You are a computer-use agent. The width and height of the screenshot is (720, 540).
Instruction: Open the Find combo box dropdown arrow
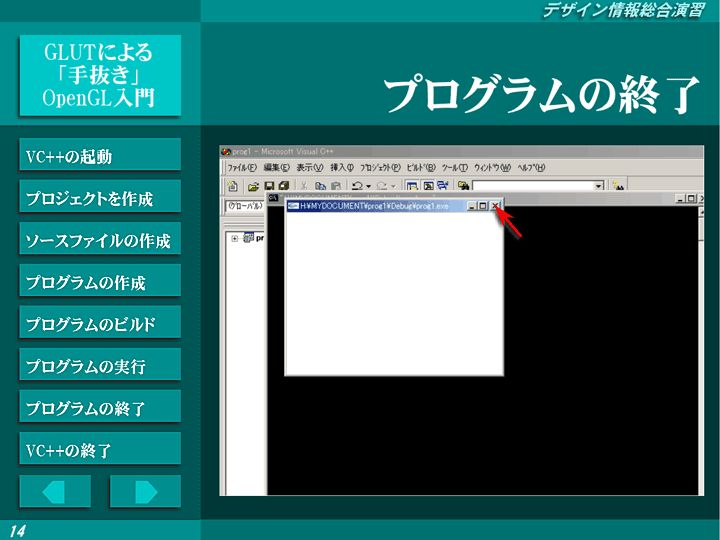[x=598, y=186]
